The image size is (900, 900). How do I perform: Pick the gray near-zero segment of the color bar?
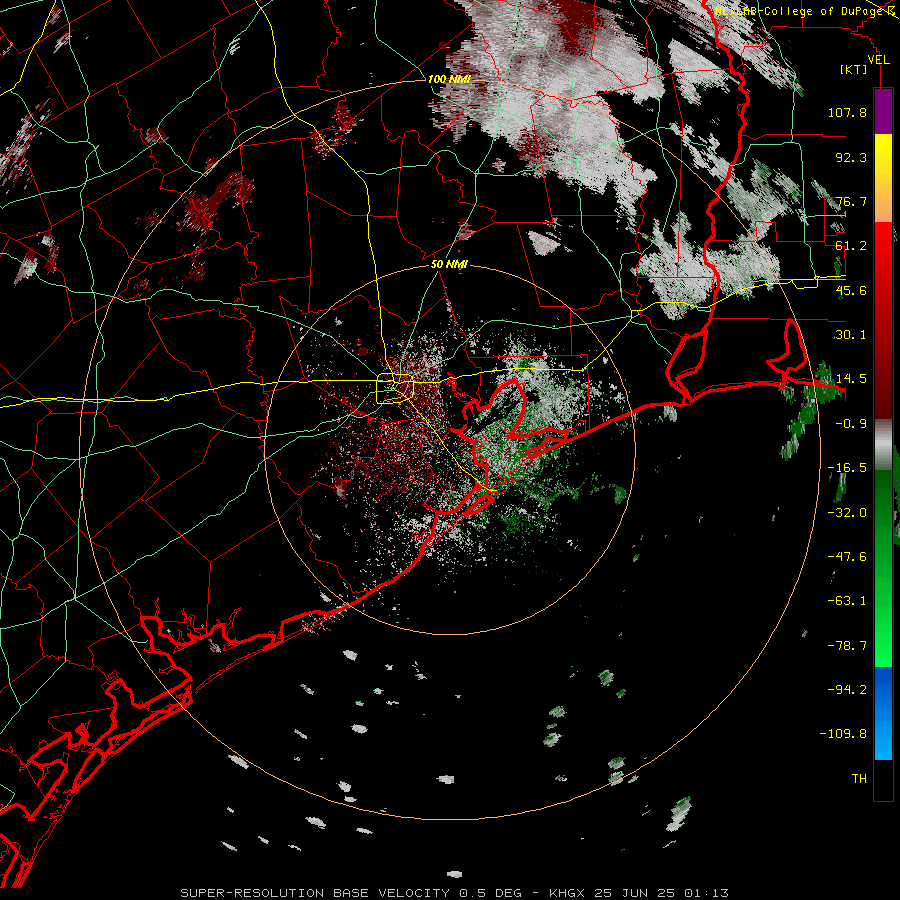click(x=883, y=444)
